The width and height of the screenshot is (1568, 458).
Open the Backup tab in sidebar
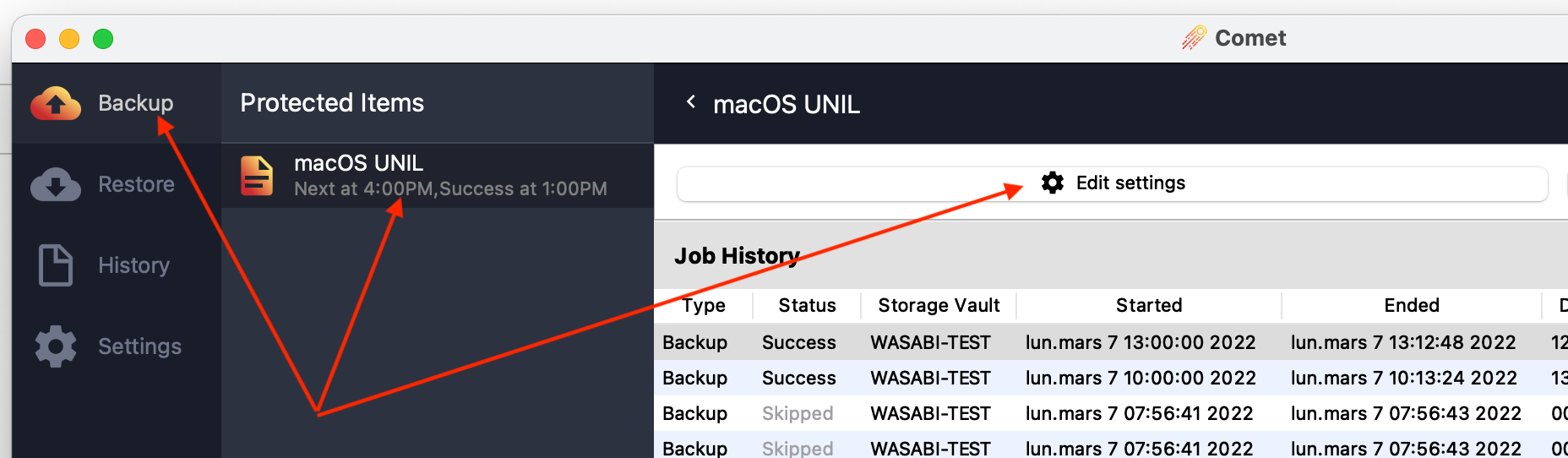point(135,103)
